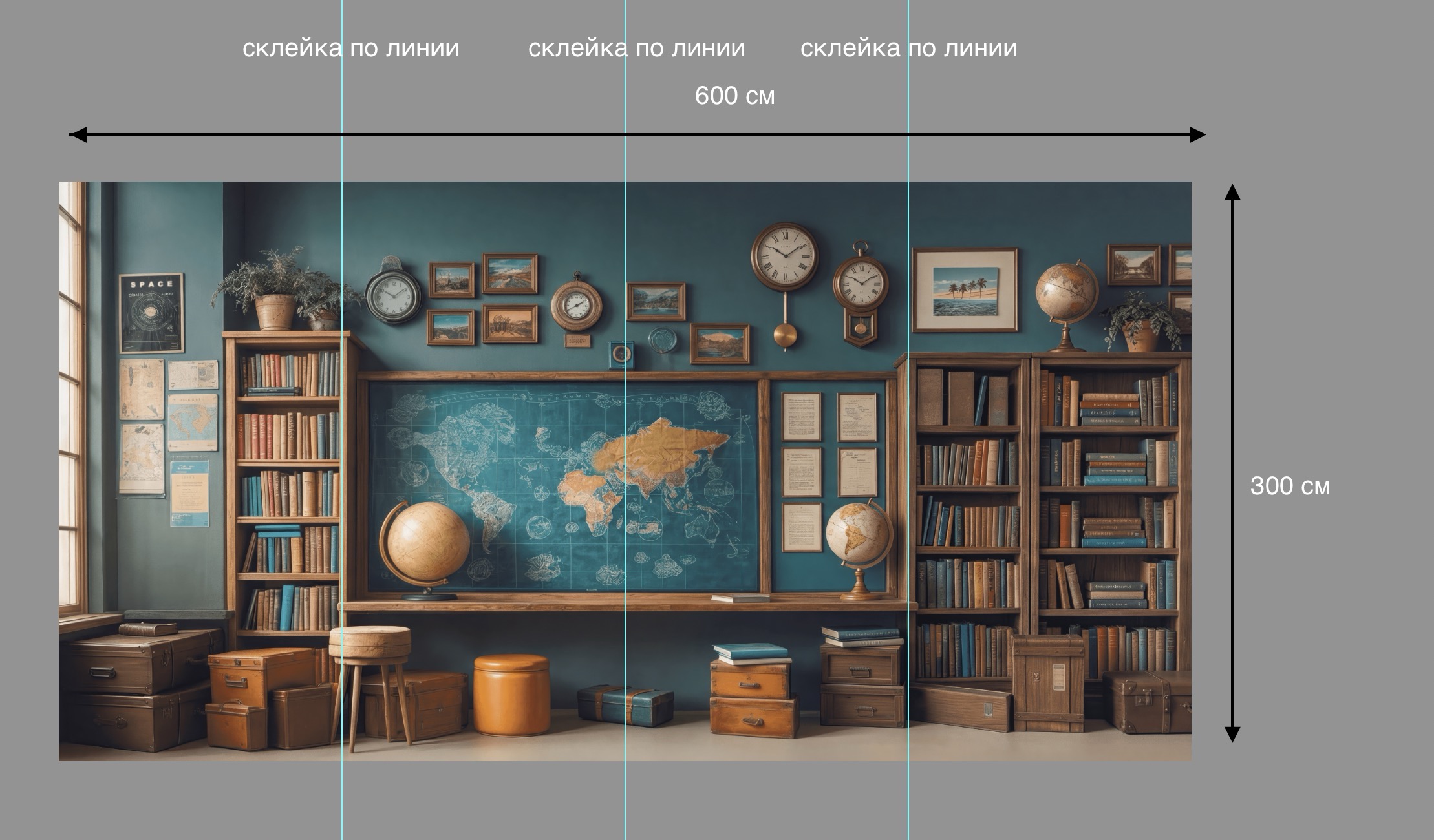The image size is (1434, 840).
Task: Click the framed palm trees picture
Action: [x=965, y=291]
